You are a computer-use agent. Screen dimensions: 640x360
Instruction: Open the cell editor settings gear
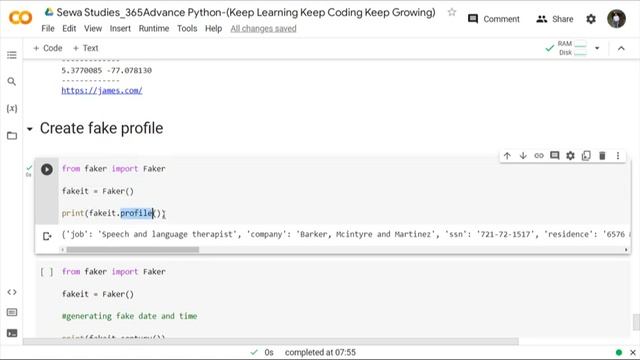(x=570, y=156)
